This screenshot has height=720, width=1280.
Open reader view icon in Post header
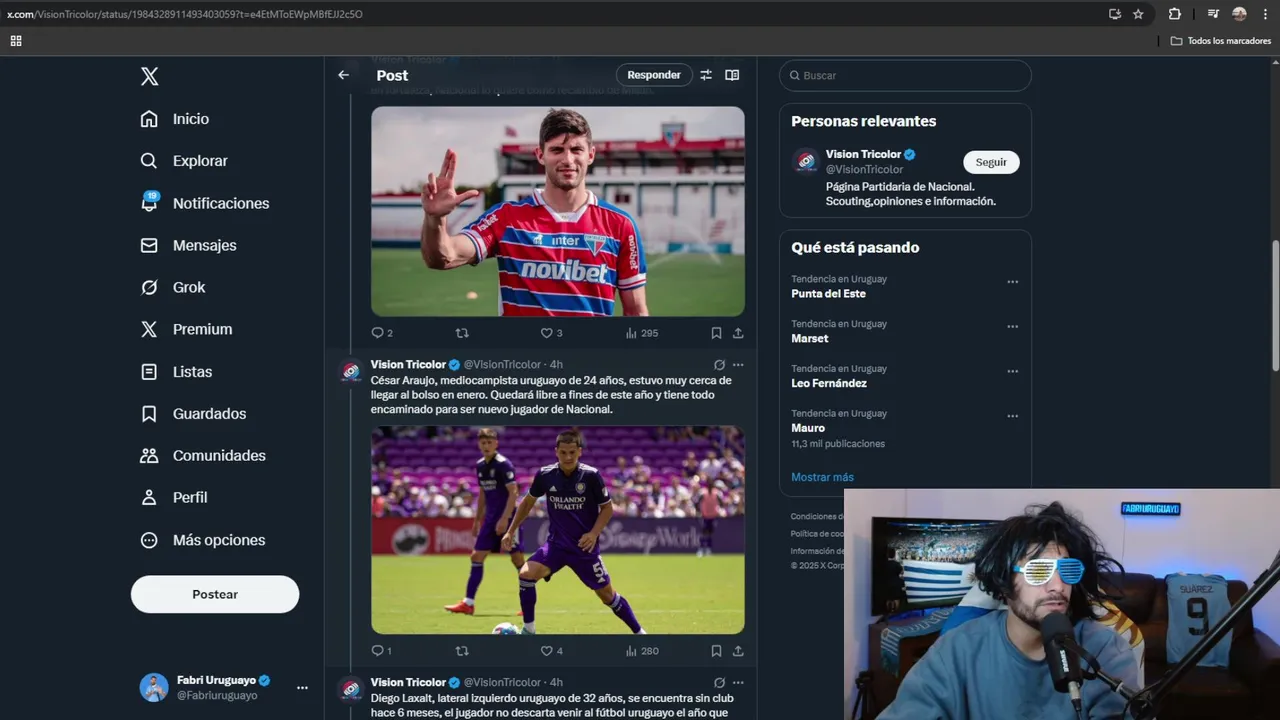pos(732,75)
